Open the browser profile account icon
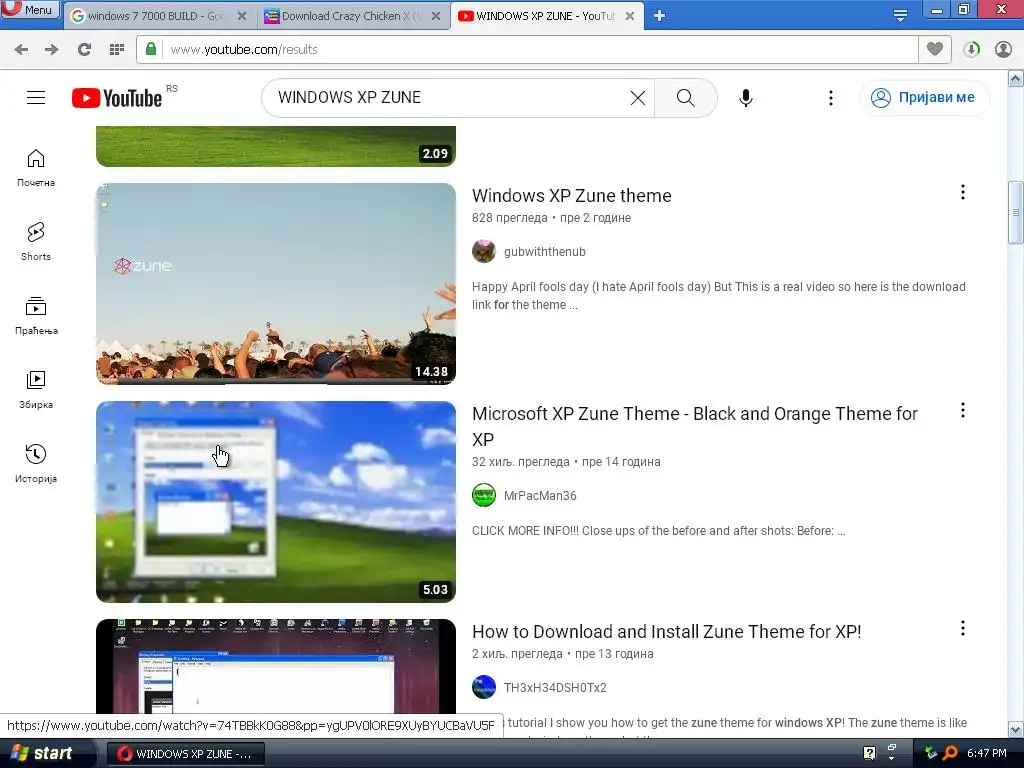Screen dimensions: 1024x768 click(1003, 50)
